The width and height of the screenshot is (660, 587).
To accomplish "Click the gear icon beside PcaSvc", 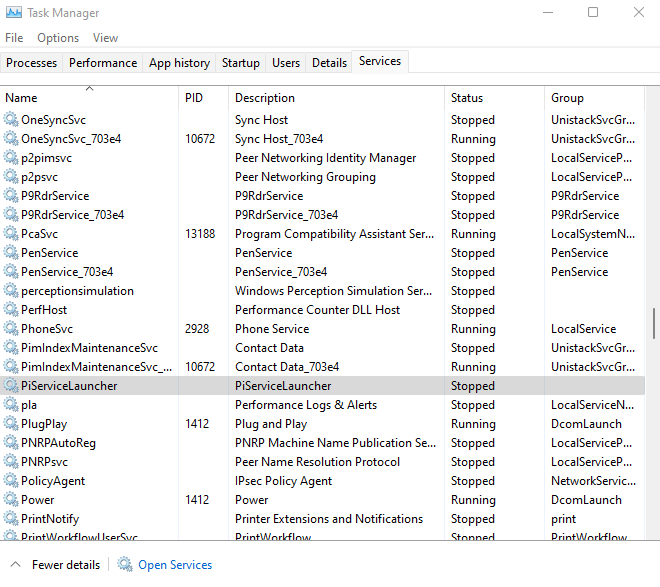I will 11,234.
